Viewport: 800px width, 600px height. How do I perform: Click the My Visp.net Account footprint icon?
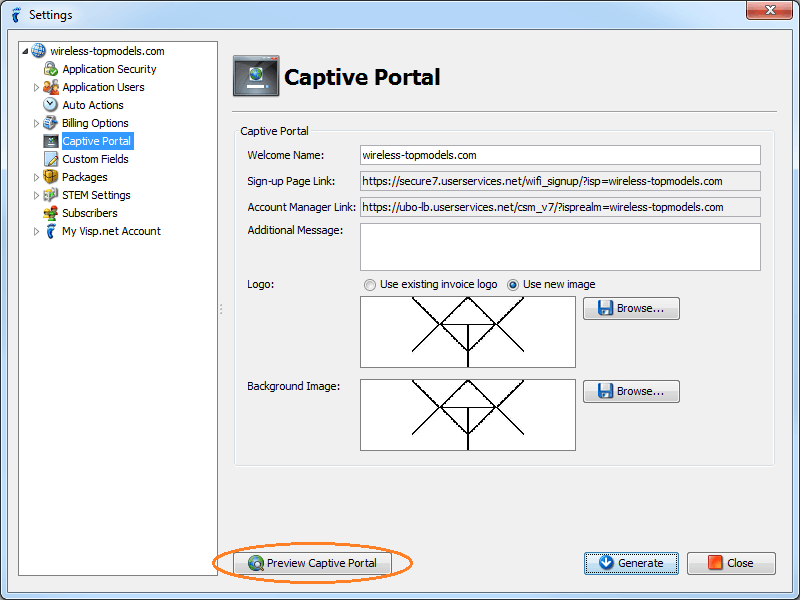click(51, 231)
